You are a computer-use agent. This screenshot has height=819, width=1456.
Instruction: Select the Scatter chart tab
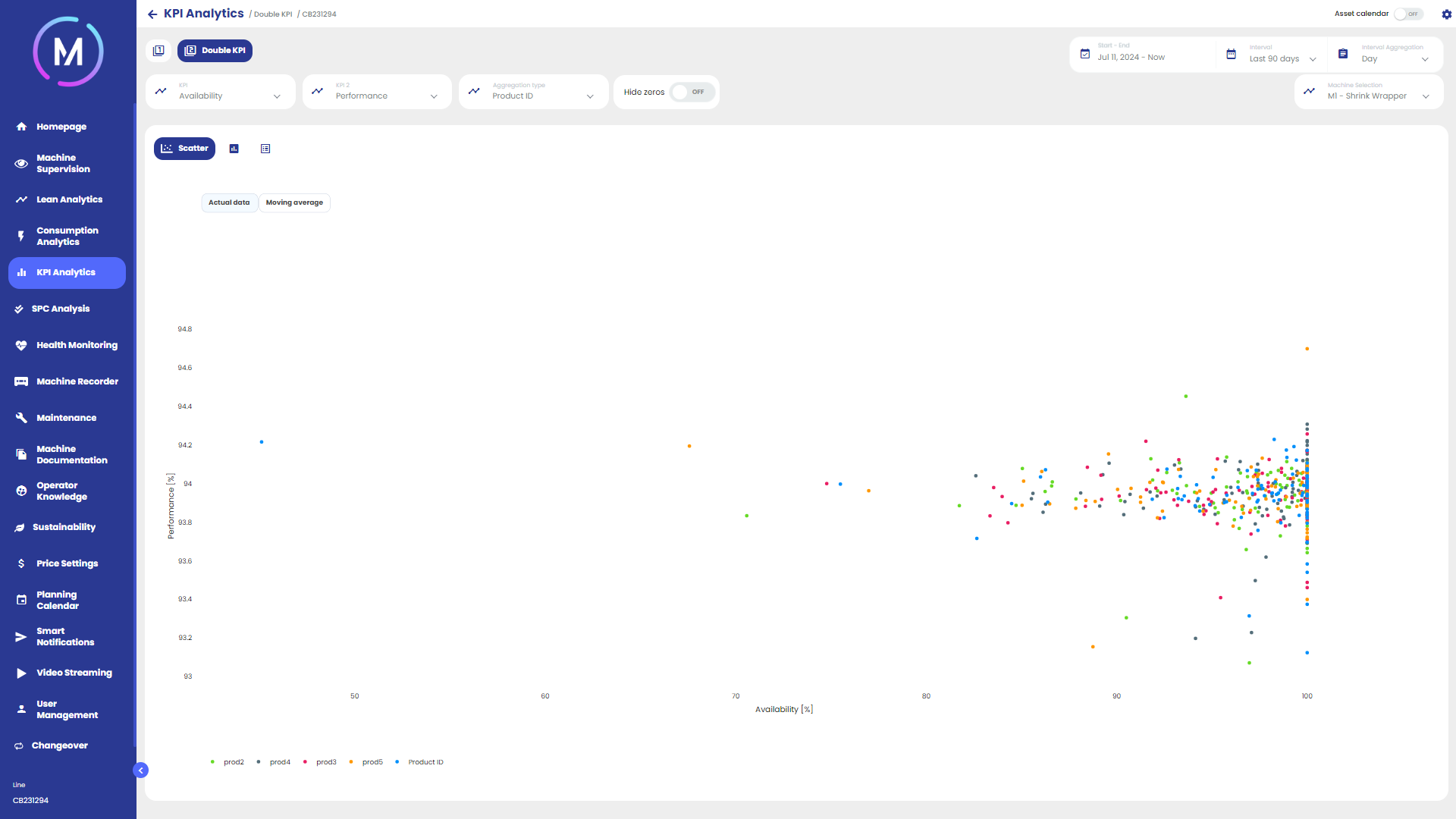184,149
